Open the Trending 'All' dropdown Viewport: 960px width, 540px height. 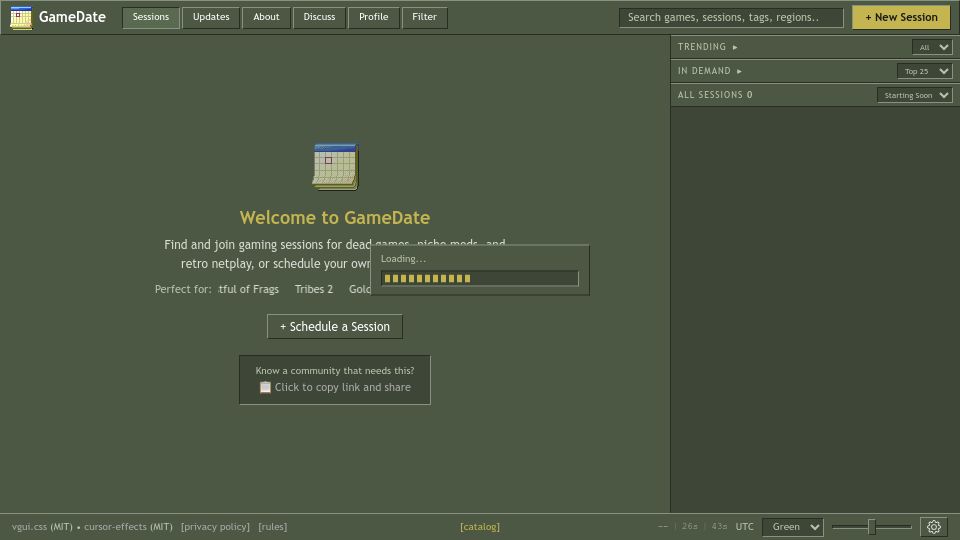tap(932, 47)
